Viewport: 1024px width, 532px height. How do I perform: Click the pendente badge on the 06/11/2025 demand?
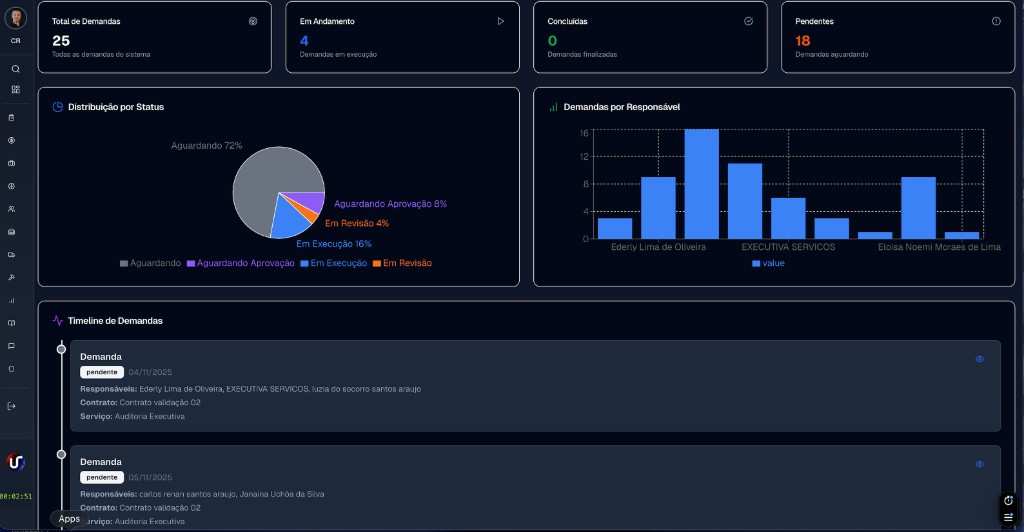[x=102, y=477]
